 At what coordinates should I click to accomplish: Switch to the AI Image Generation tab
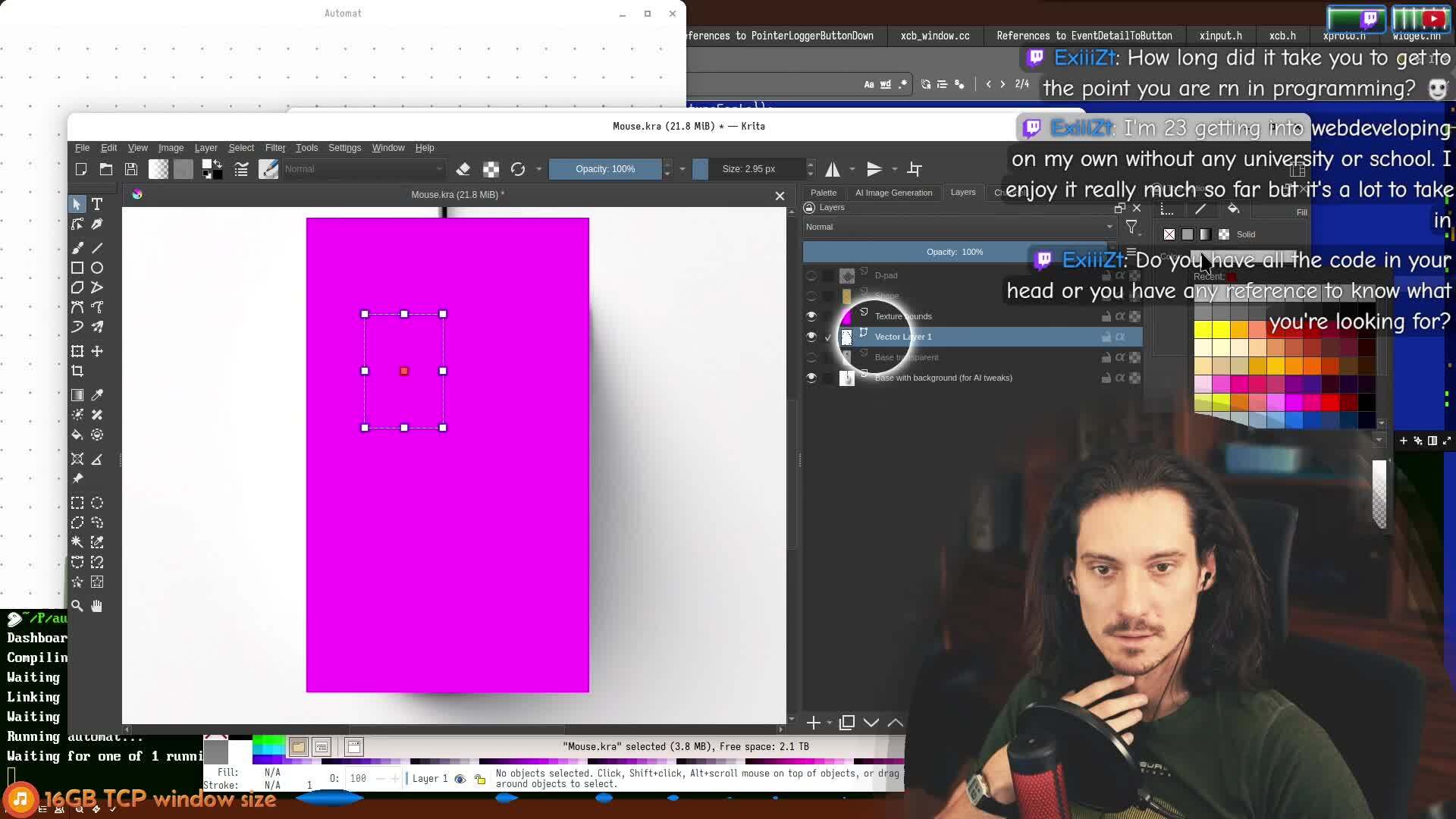(893, 193)
